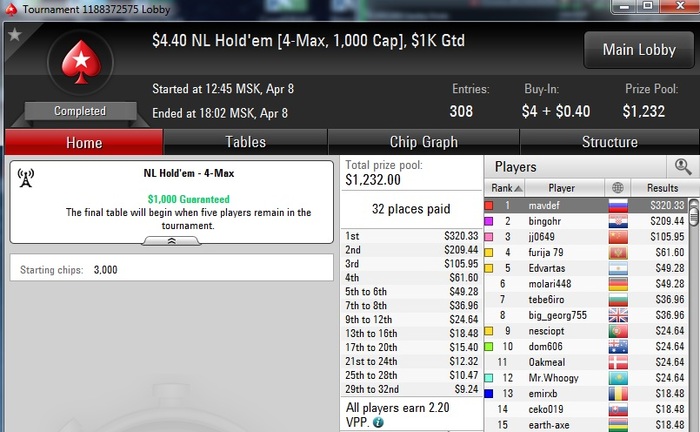The image size is (700, 432).
Task: Click the players list scrollbar thumb
Action: (694, 213)
